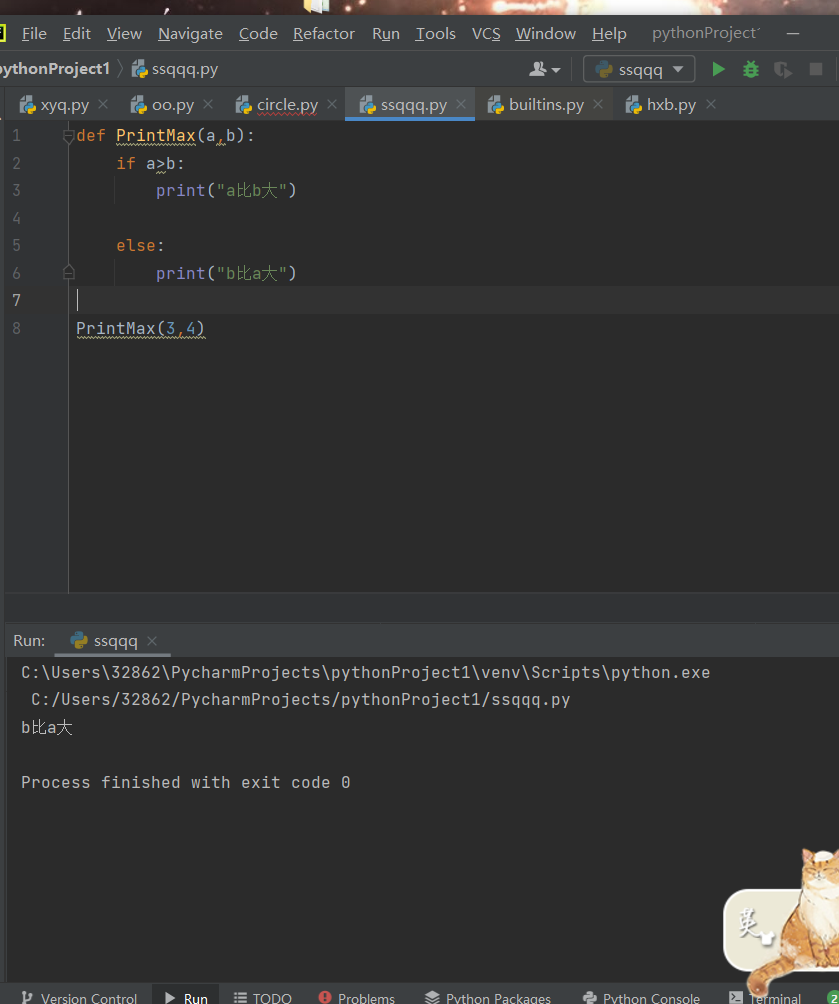
Task: Close the ssqqq.py editor tab
Action: pyautogui.click(x=461, y=104)
